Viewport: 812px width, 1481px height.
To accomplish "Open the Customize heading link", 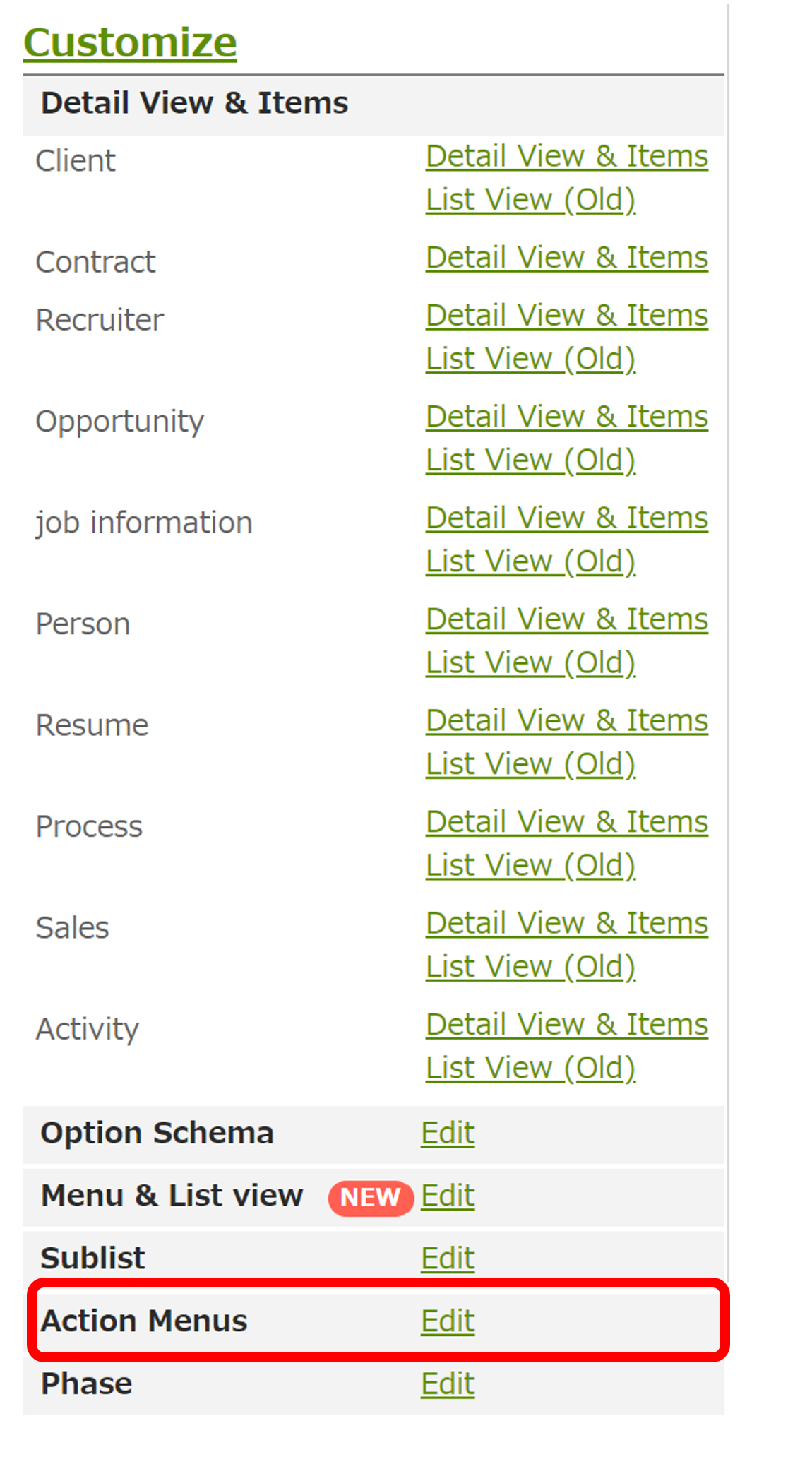I will [x=130, y=42].
